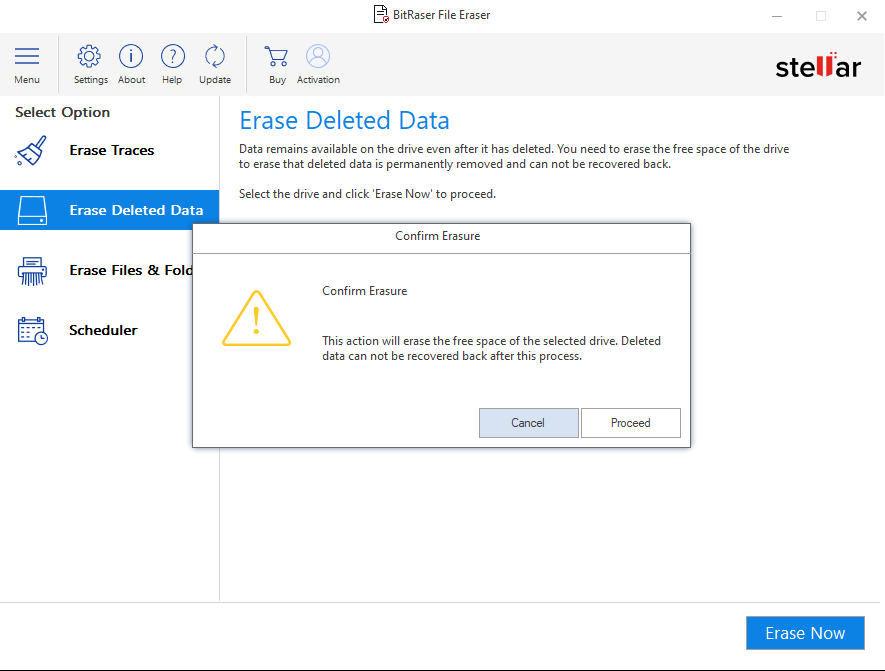Click the 'Erase Deleted Data' blue page heading

pyautogui.click(x=344, y=120)
